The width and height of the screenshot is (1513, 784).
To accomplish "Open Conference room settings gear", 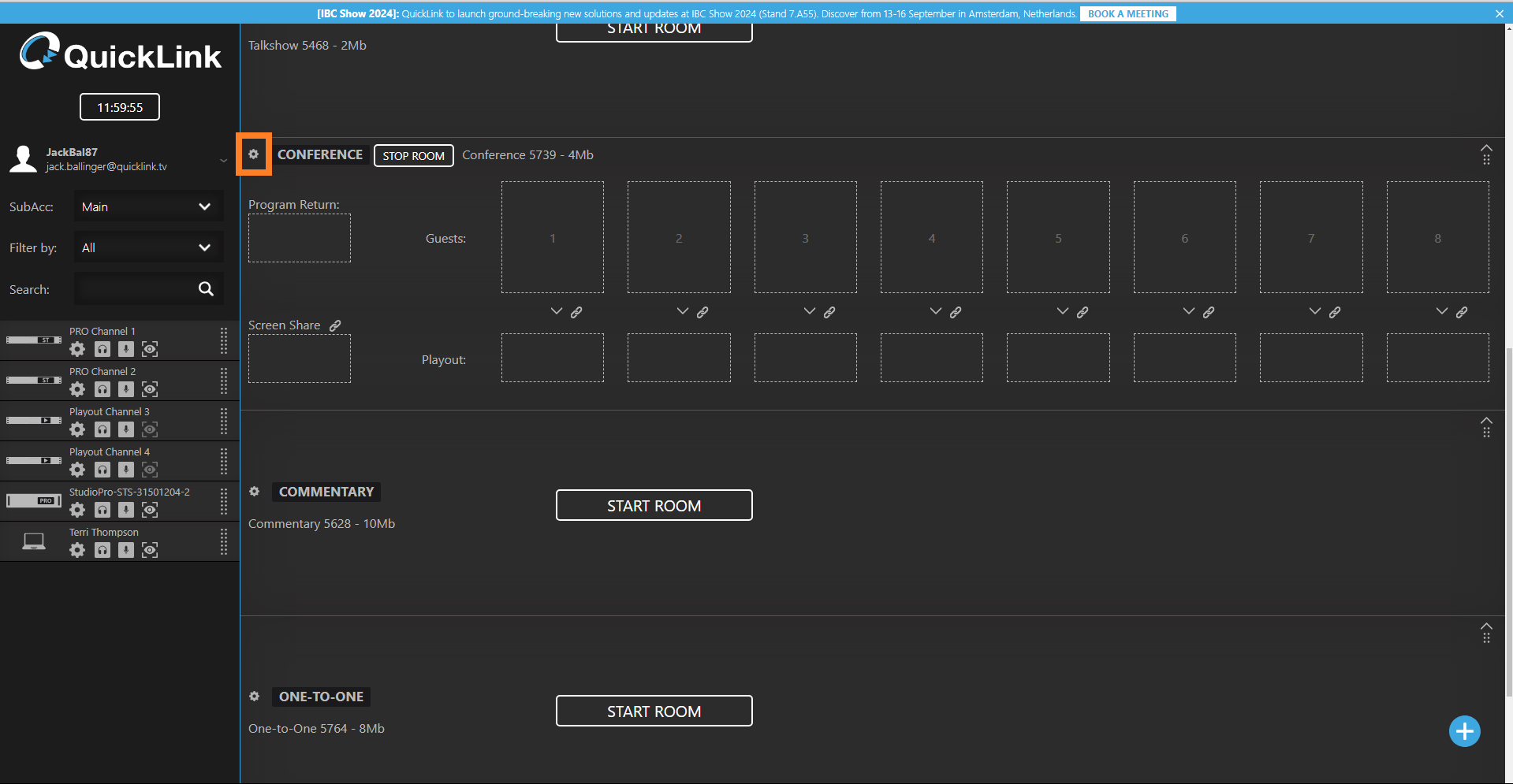I will point(254,154).
